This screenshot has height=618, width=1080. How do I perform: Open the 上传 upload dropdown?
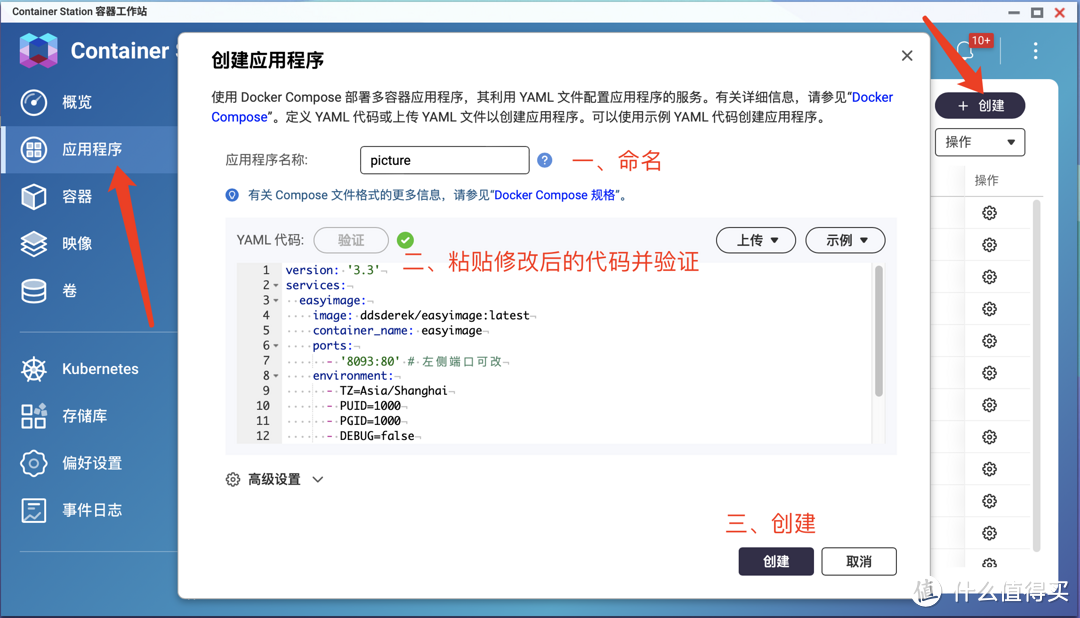tap(756, 240)
